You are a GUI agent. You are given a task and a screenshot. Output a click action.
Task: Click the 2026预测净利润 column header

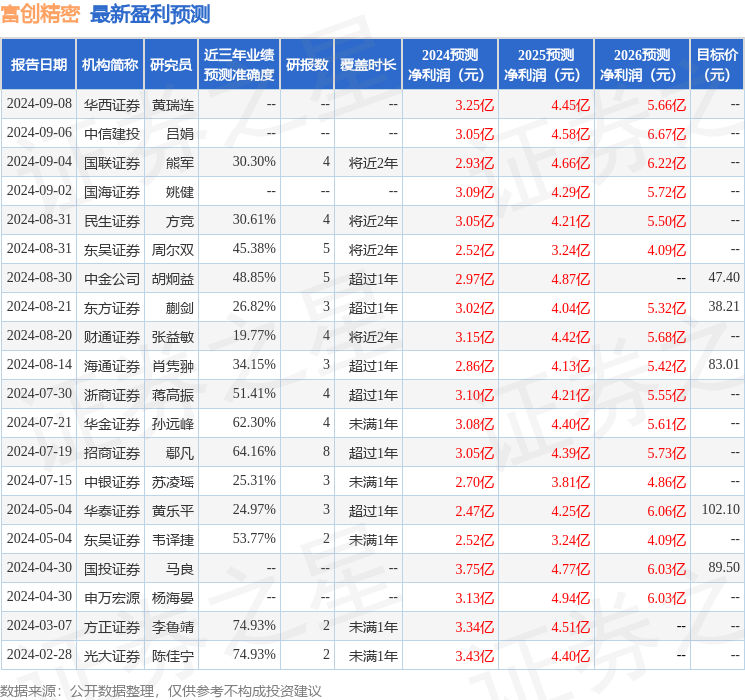coord(642,65)
